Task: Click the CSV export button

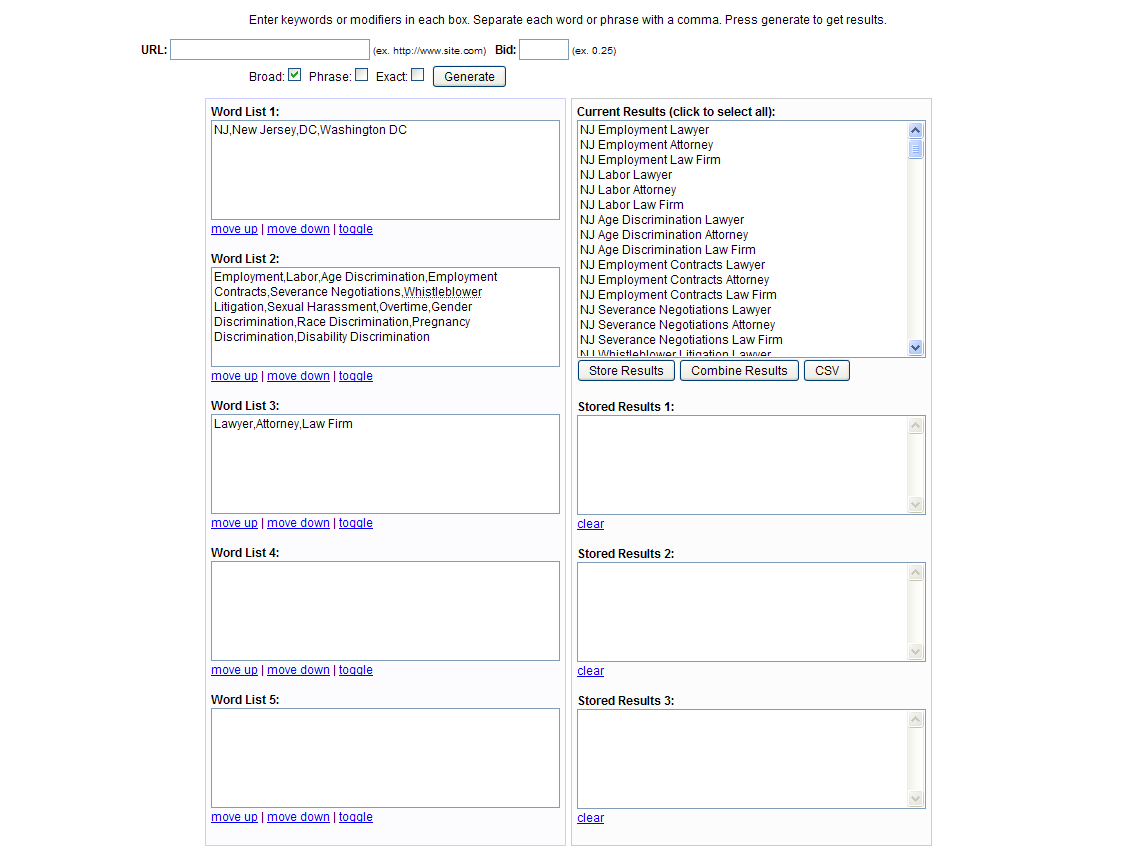Action: 827,371
